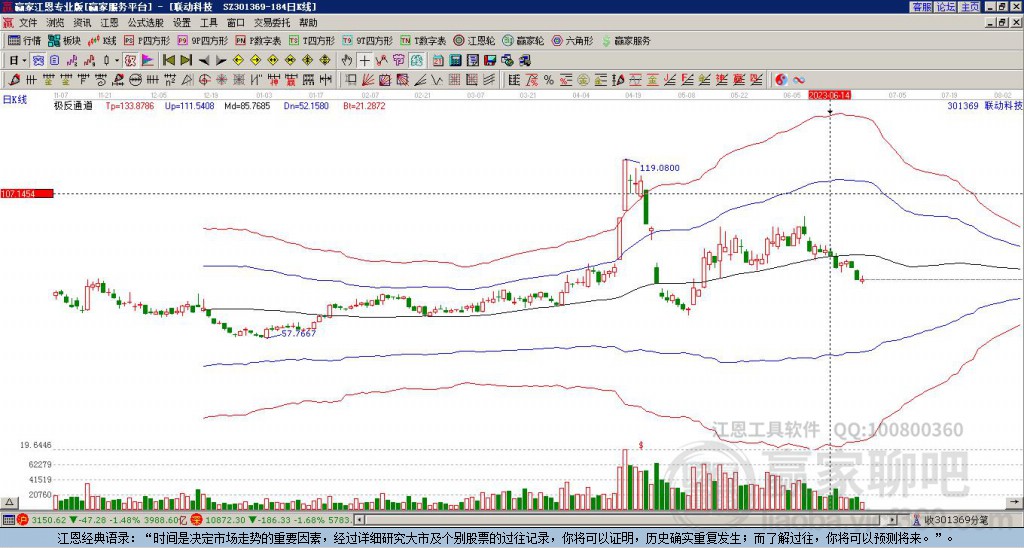Open the 资讯 menu
Screen dimensions: 1024x548
(x=82, y=23)
